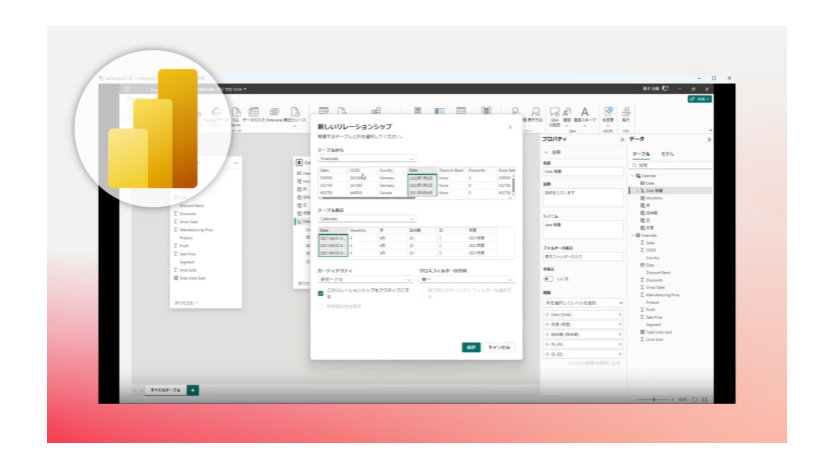Screen dimensions: 834x470
Task: Expand the Date hierarchy item in Calendar
Action: pyautogui.click(x=638, y=190)
